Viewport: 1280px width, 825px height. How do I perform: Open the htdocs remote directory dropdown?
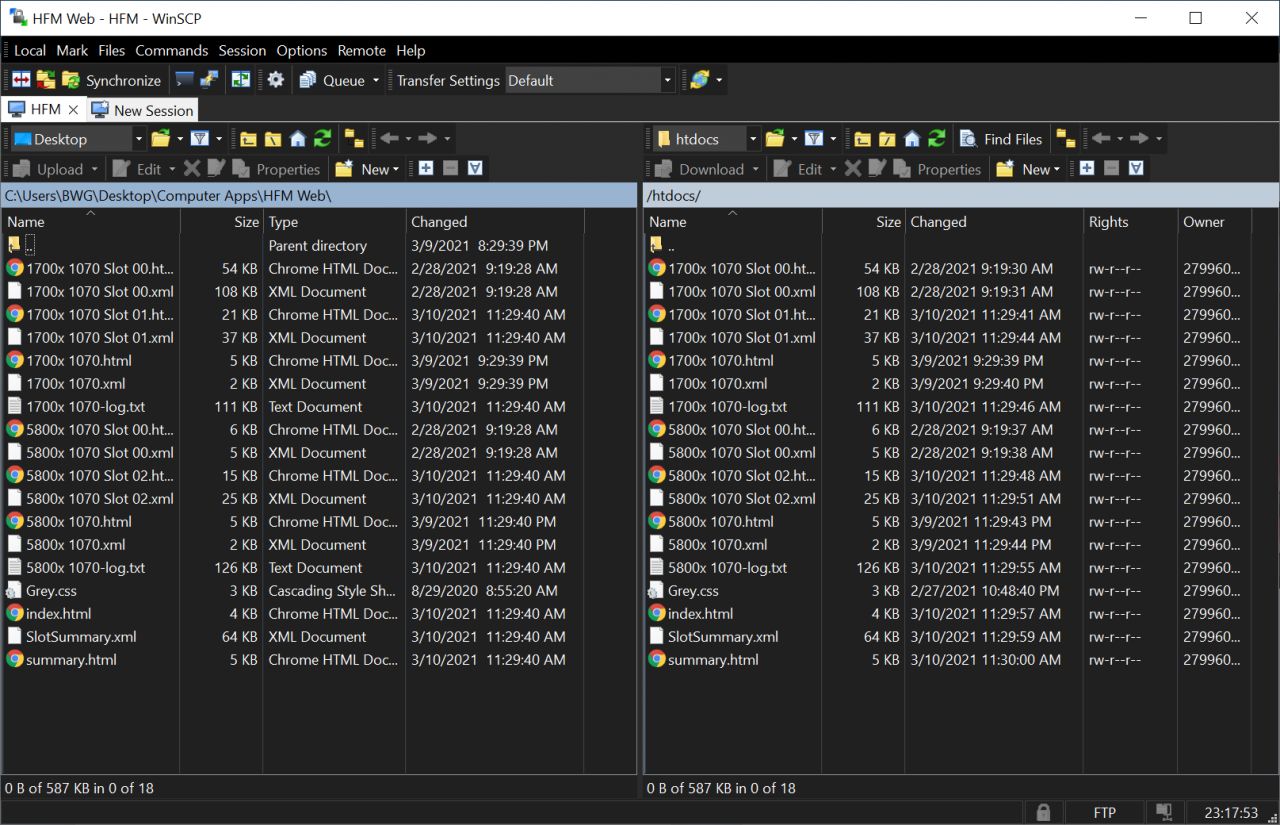751,139
